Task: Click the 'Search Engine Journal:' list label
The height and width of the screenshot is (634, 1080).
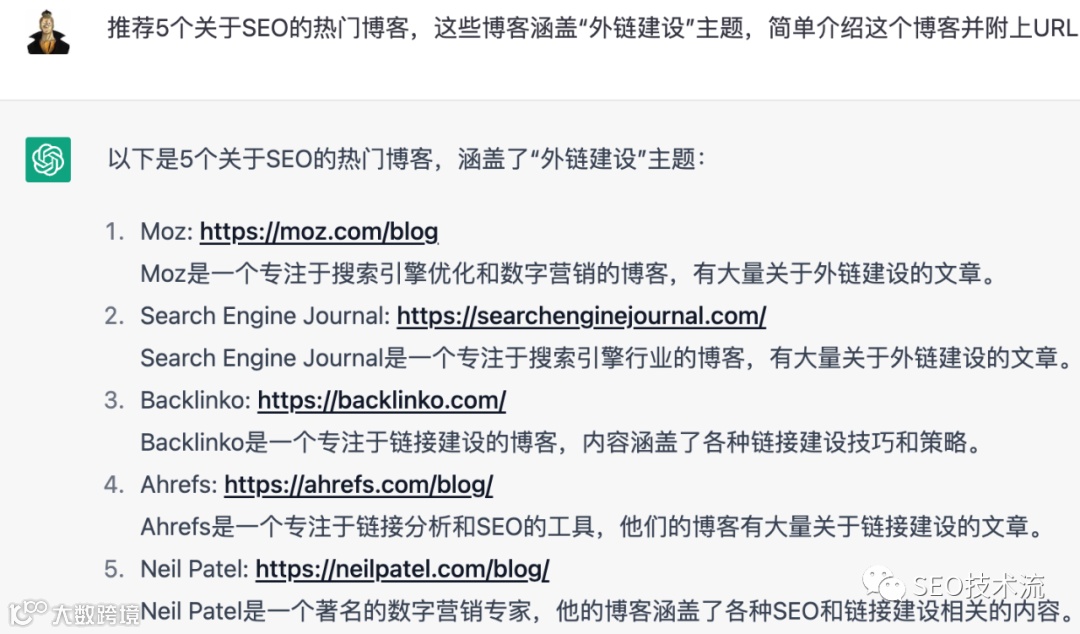Action: (x=265, y=316)
